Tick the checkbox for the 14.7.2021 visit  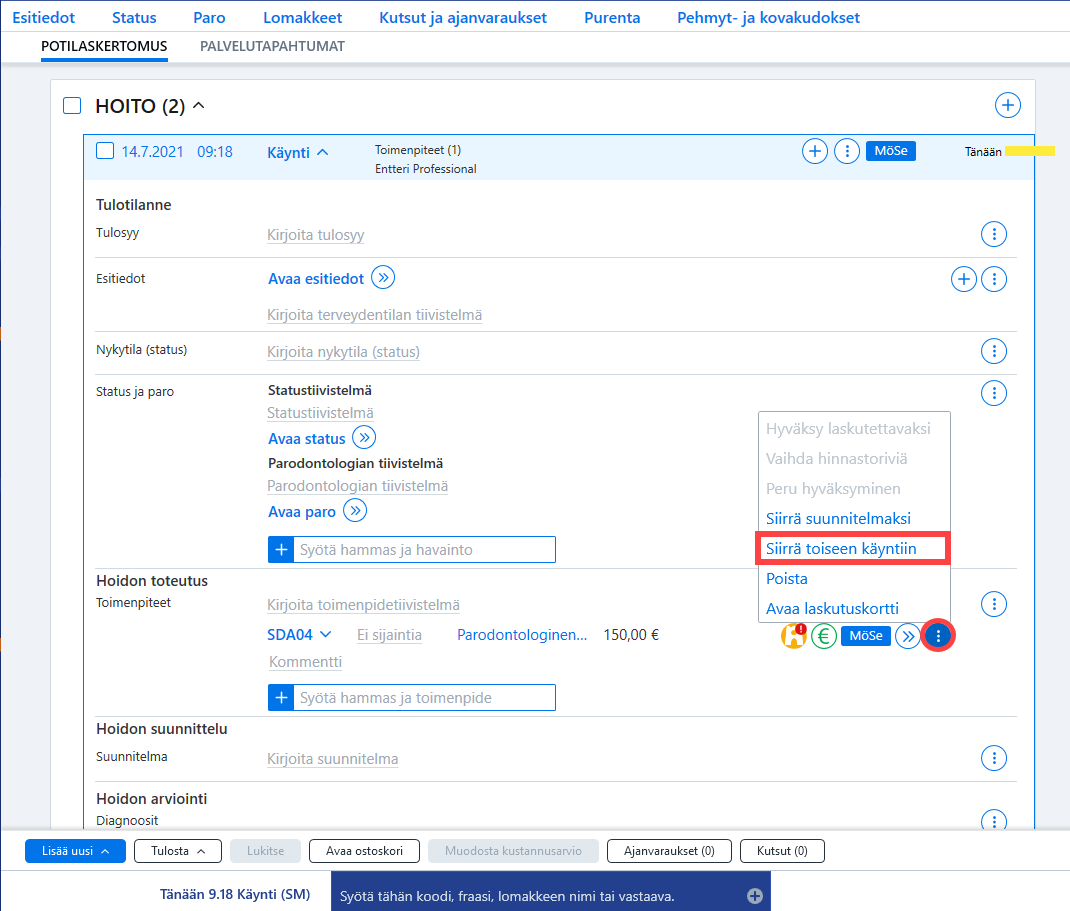(105, 151)
